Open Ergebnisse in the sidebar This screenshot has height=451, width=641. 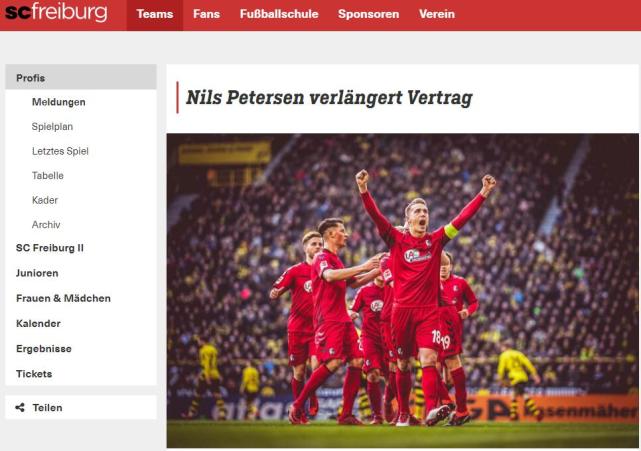[x=44, y=349]
